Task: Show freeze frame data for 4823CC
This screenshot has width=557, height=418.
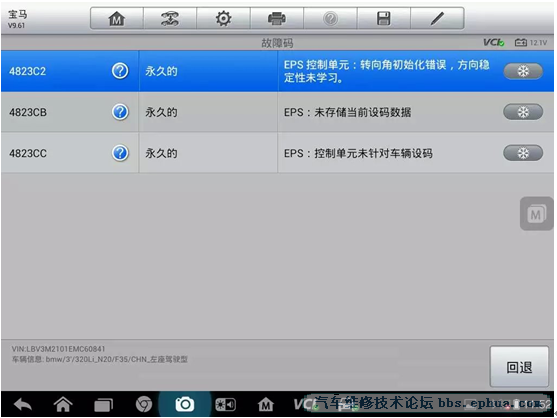Action: tap(523, 153)
